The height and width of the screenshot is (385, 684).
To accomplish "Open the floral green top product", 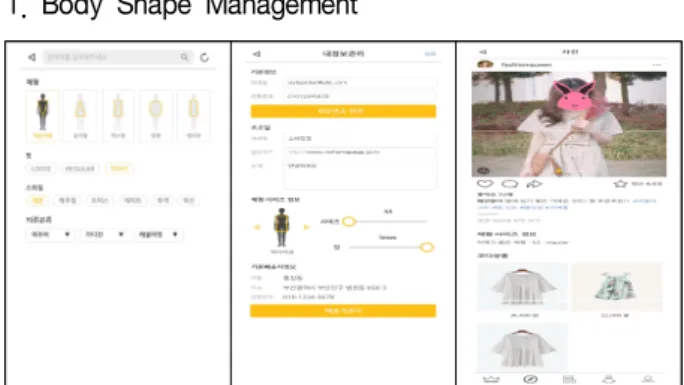I will tap(617, 287).
